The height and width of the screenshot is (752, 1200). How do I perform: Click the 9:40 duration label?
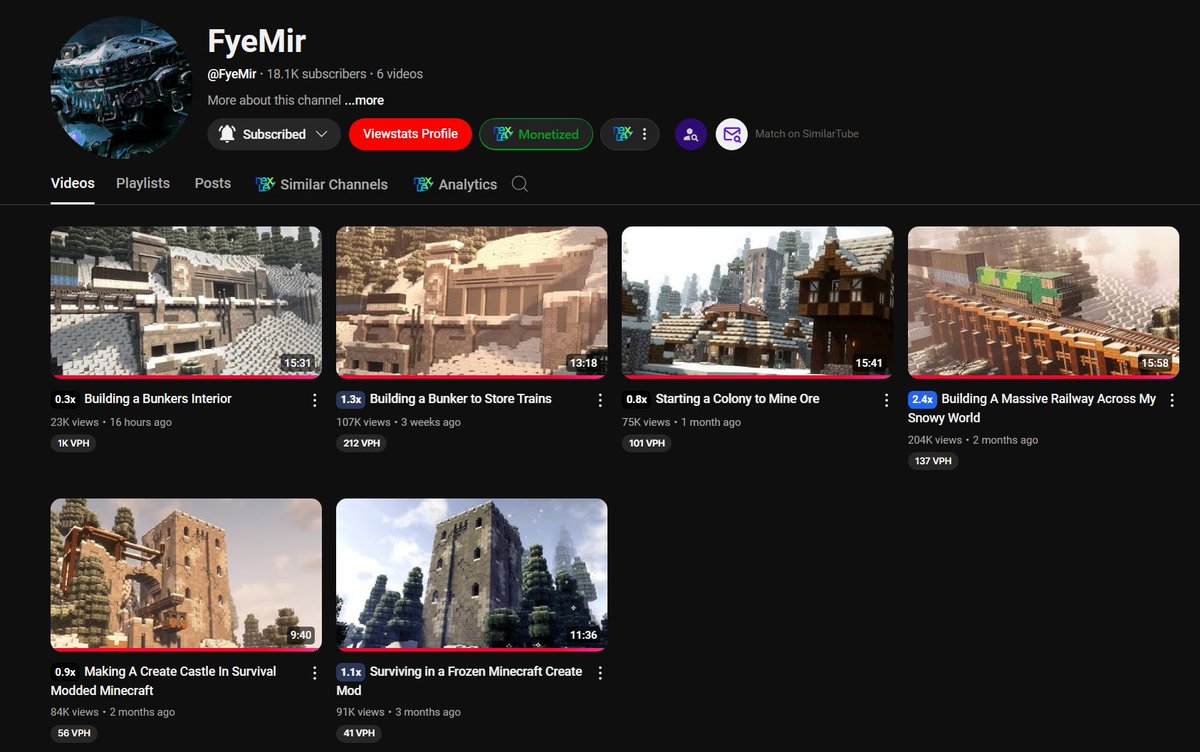(x=301, y=635)
